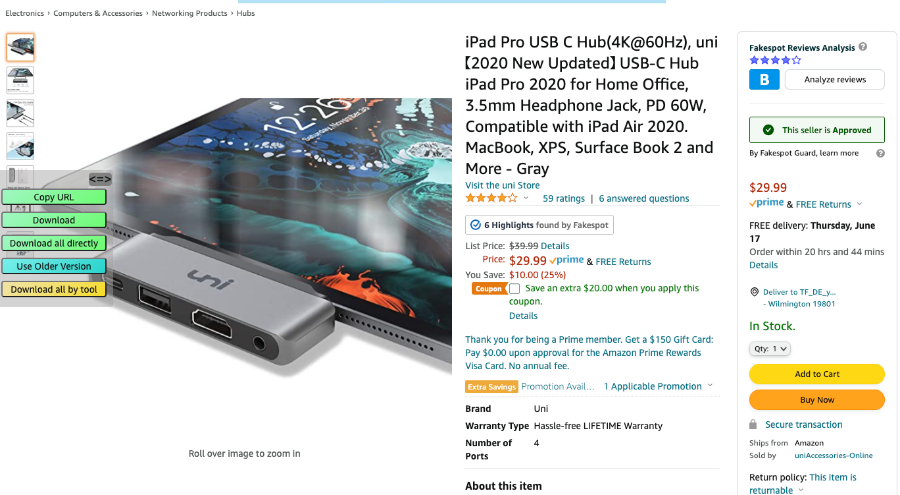The width and height of the screenshot is (900, 495).
Task: Expand the star ratings breakdown arrow
Action: coord(526,198)
